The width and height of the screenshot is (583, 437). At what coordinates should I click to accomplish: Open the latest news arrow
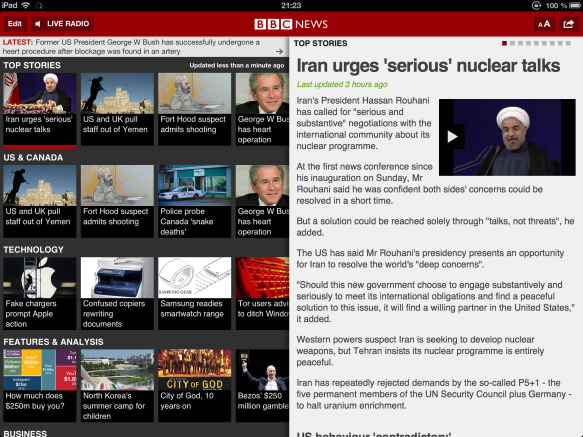[279, 51]
